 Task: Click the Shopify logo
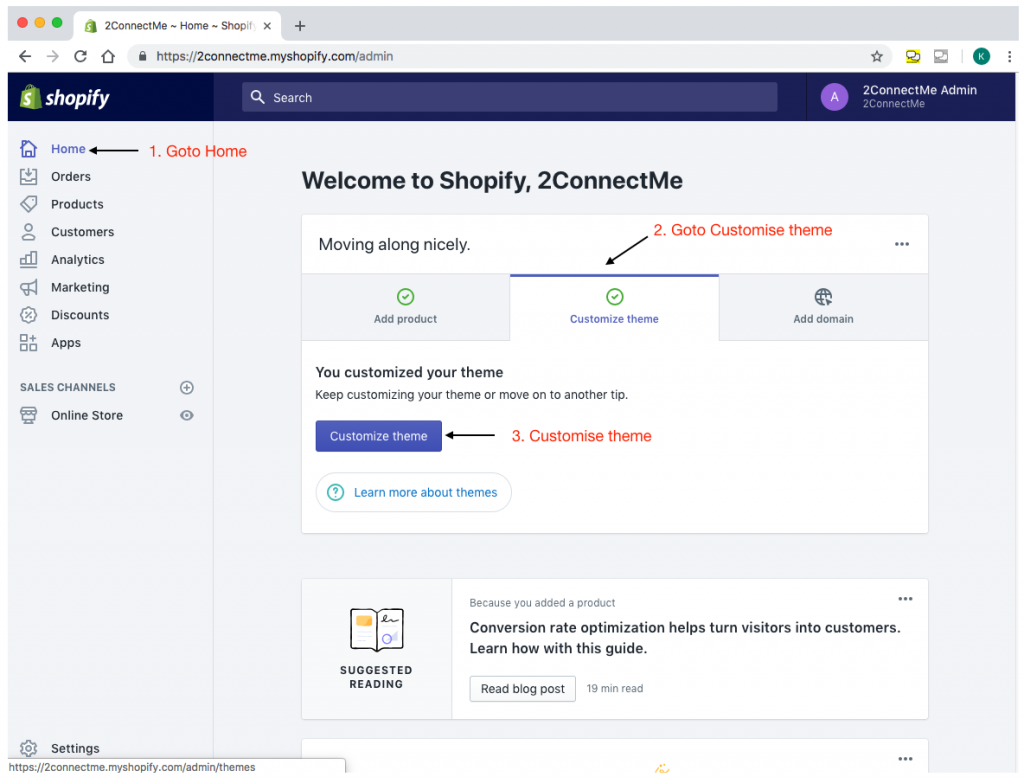(x=65, y=97)
